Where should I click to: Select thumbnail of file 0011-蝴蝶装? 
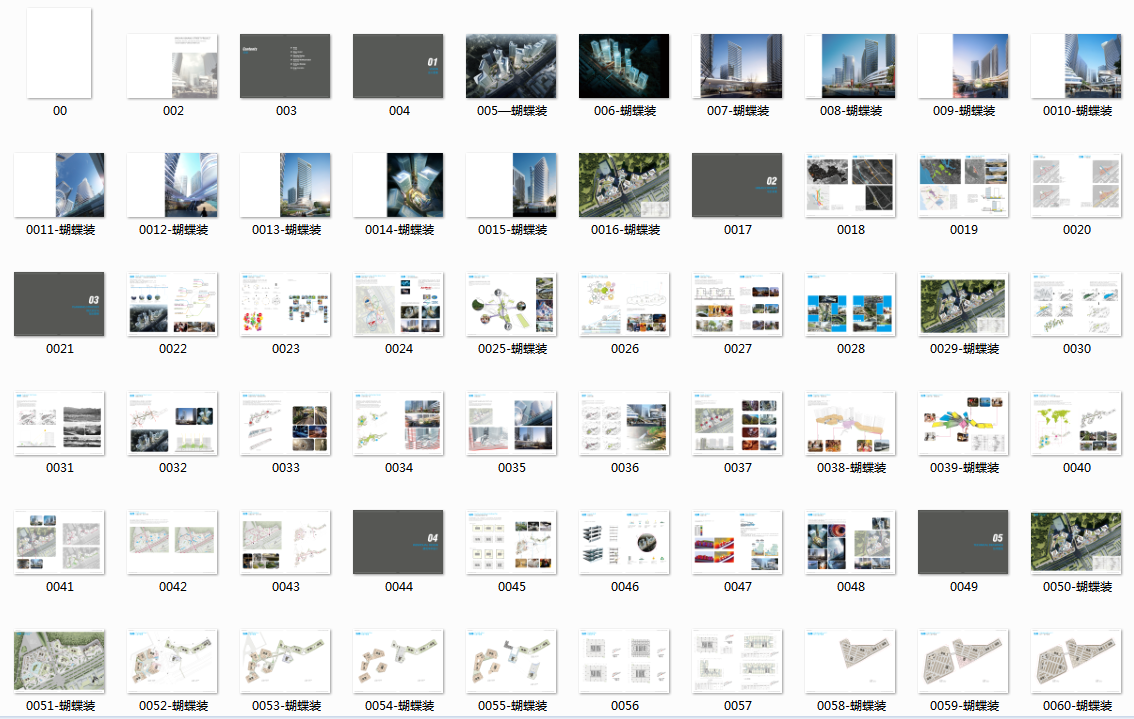click(x=59, y=185)
